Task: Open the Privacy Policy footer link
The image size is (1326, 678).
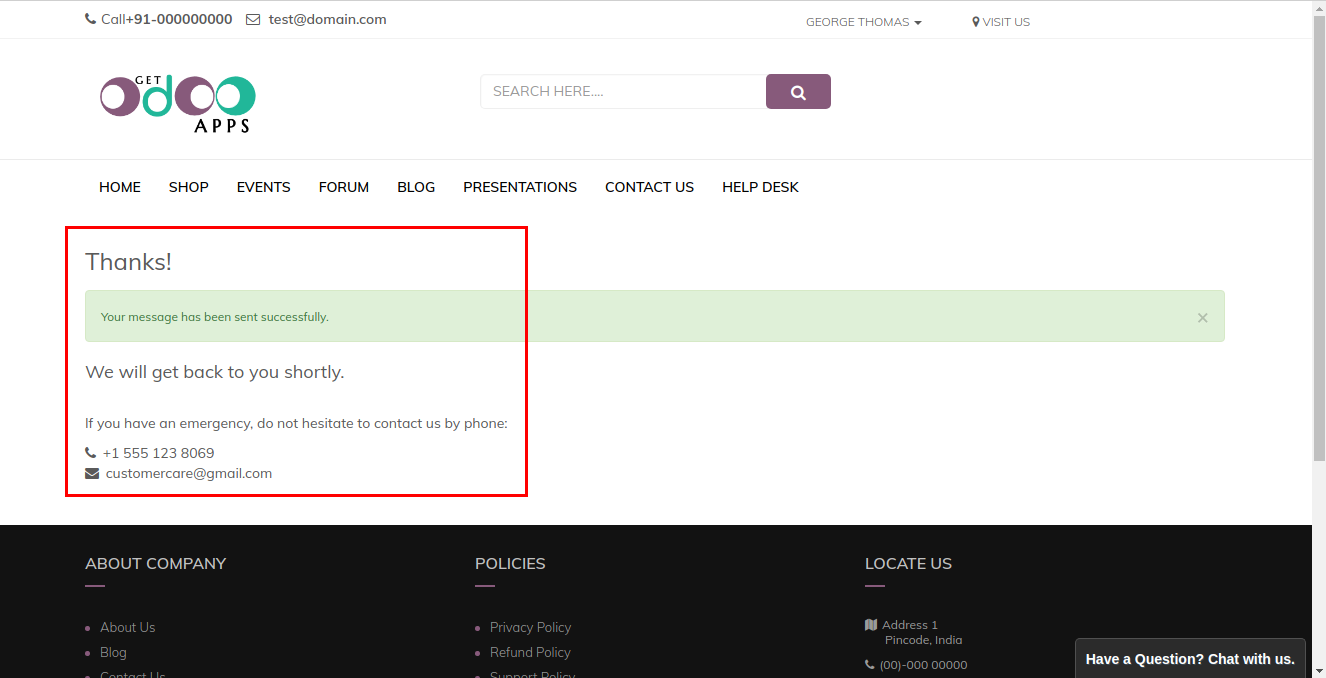Action: coord(530,628)
